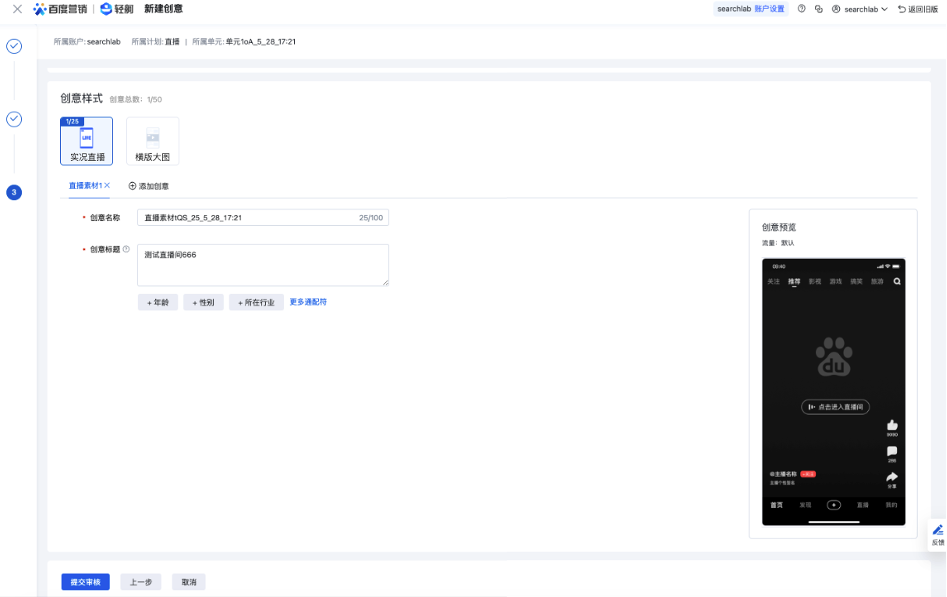Viewport: 947px width, 597px height.
Task: Open the help question mark icon
Action: 801,9
